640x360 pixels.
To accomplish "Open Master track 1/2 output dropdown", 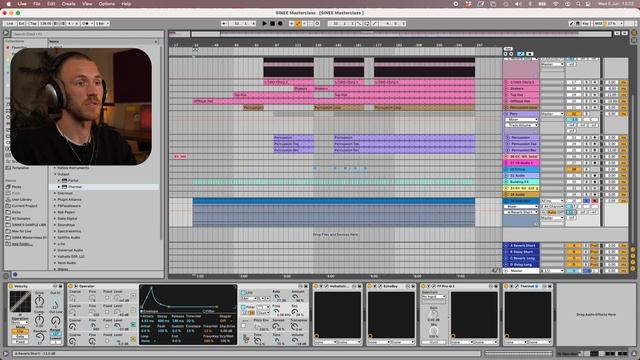I will pyautogui.click(x=552, y=271).
